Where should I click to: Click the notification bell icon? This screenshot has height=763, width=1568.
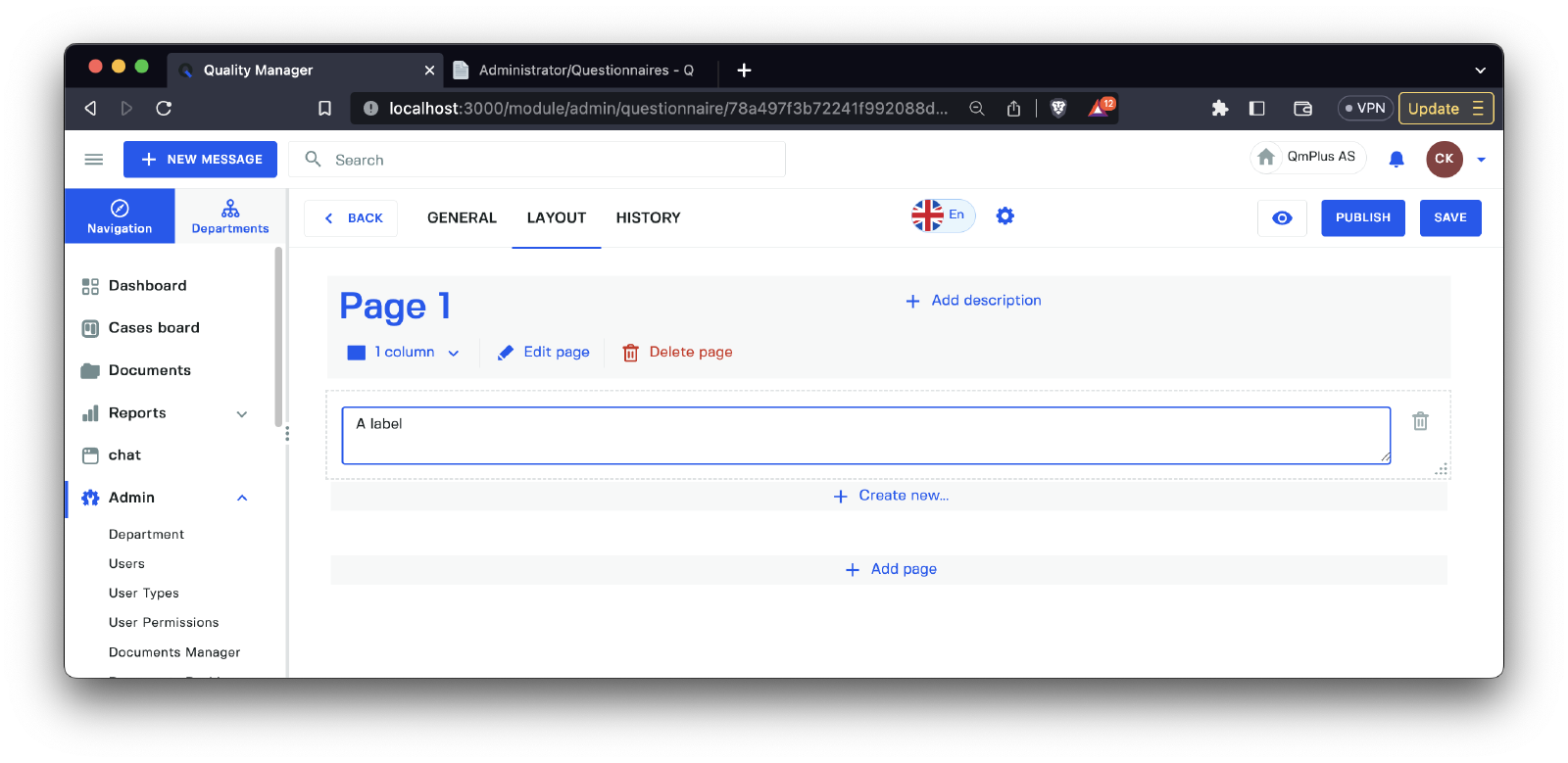tap(1396, 159)
